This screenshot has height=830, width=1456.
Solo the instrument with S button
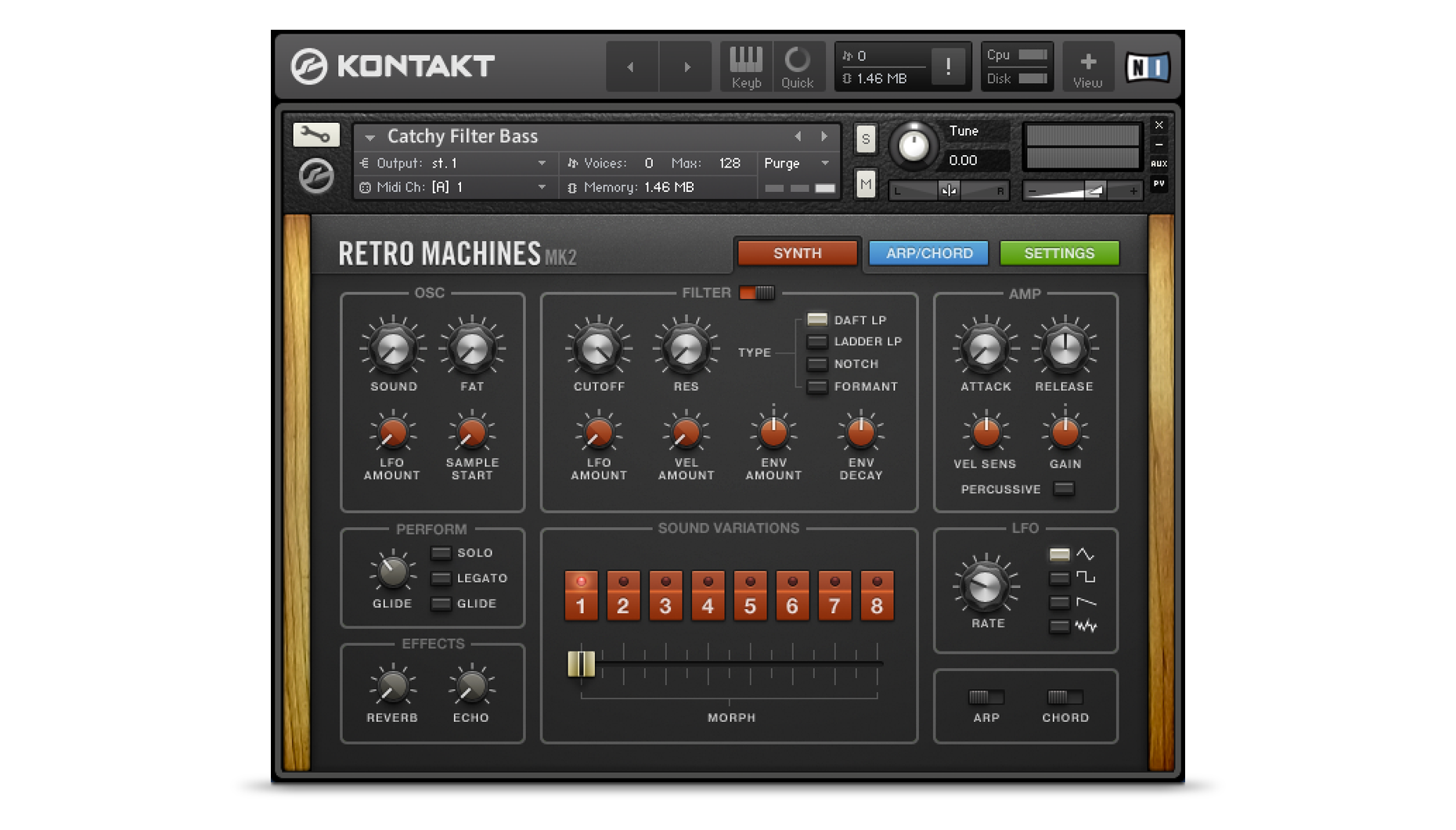(x=865, y=140)
